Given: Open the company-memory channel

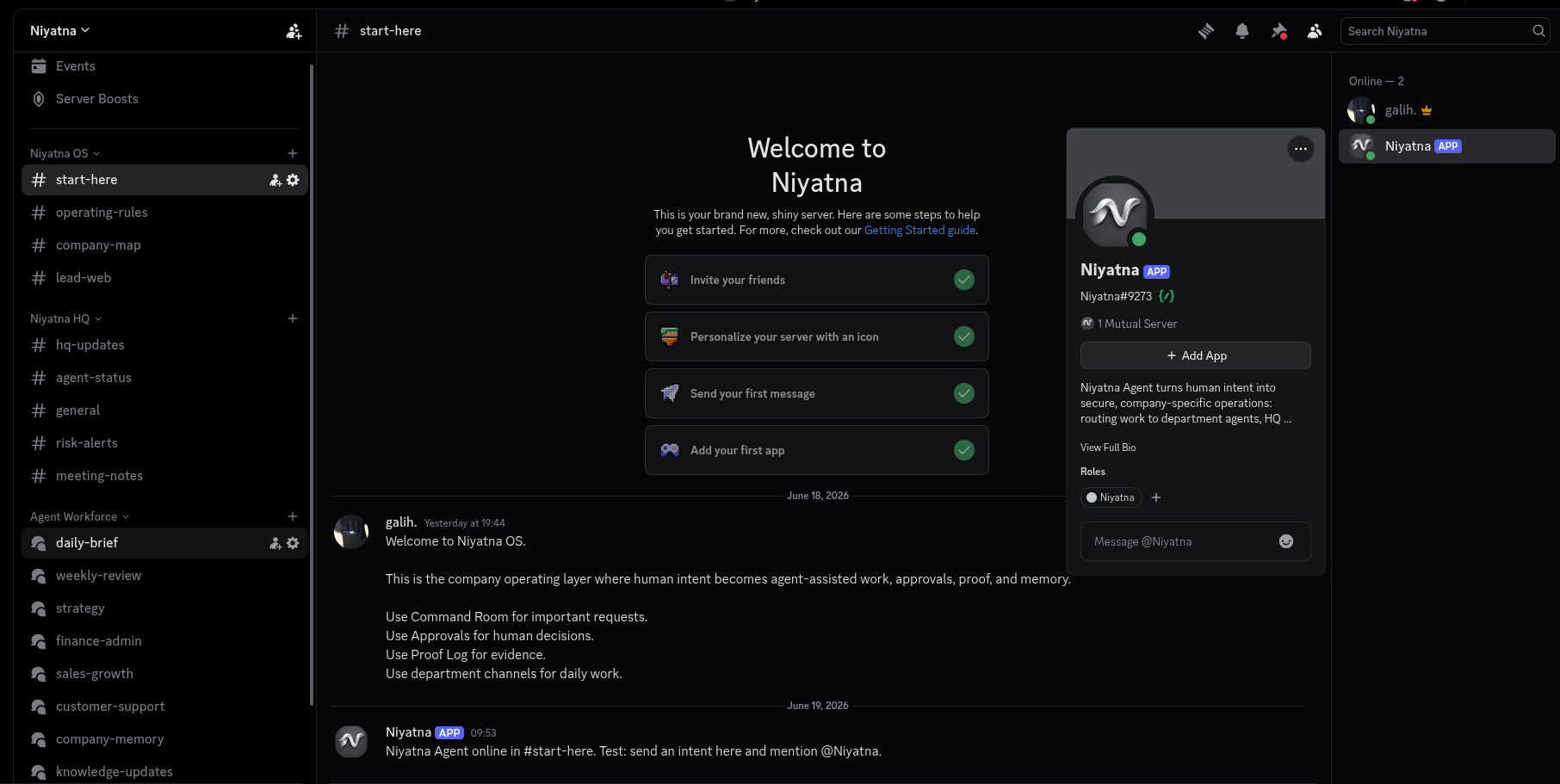Looking at the screenshot, I should click(164, 739).
